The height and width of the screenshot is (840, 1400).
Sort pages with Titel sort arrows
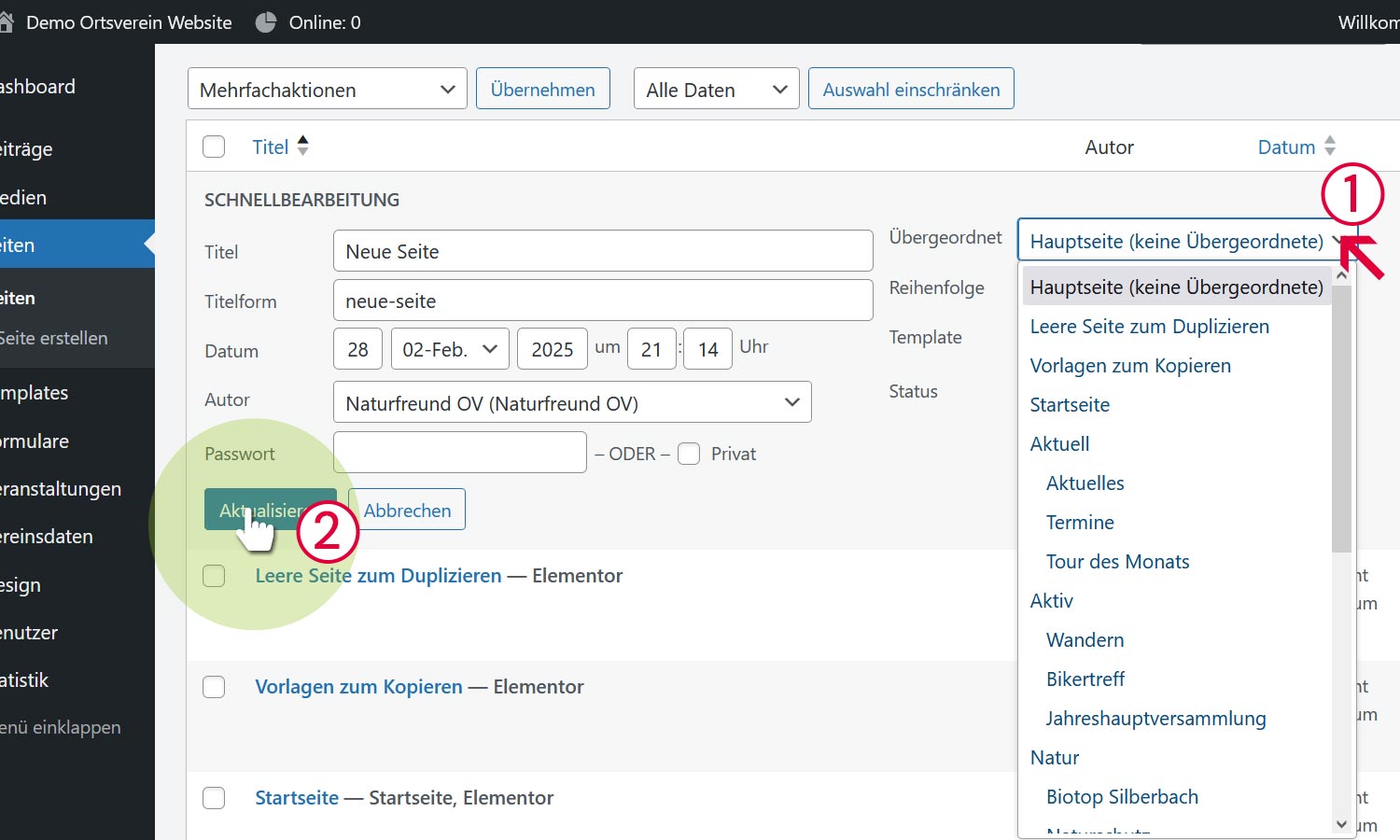click(x=302, y=147)
